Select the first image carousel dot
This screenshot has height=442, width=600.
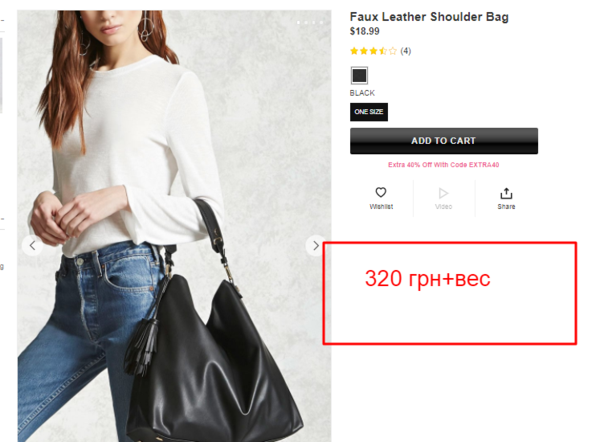tap(298, 23)
